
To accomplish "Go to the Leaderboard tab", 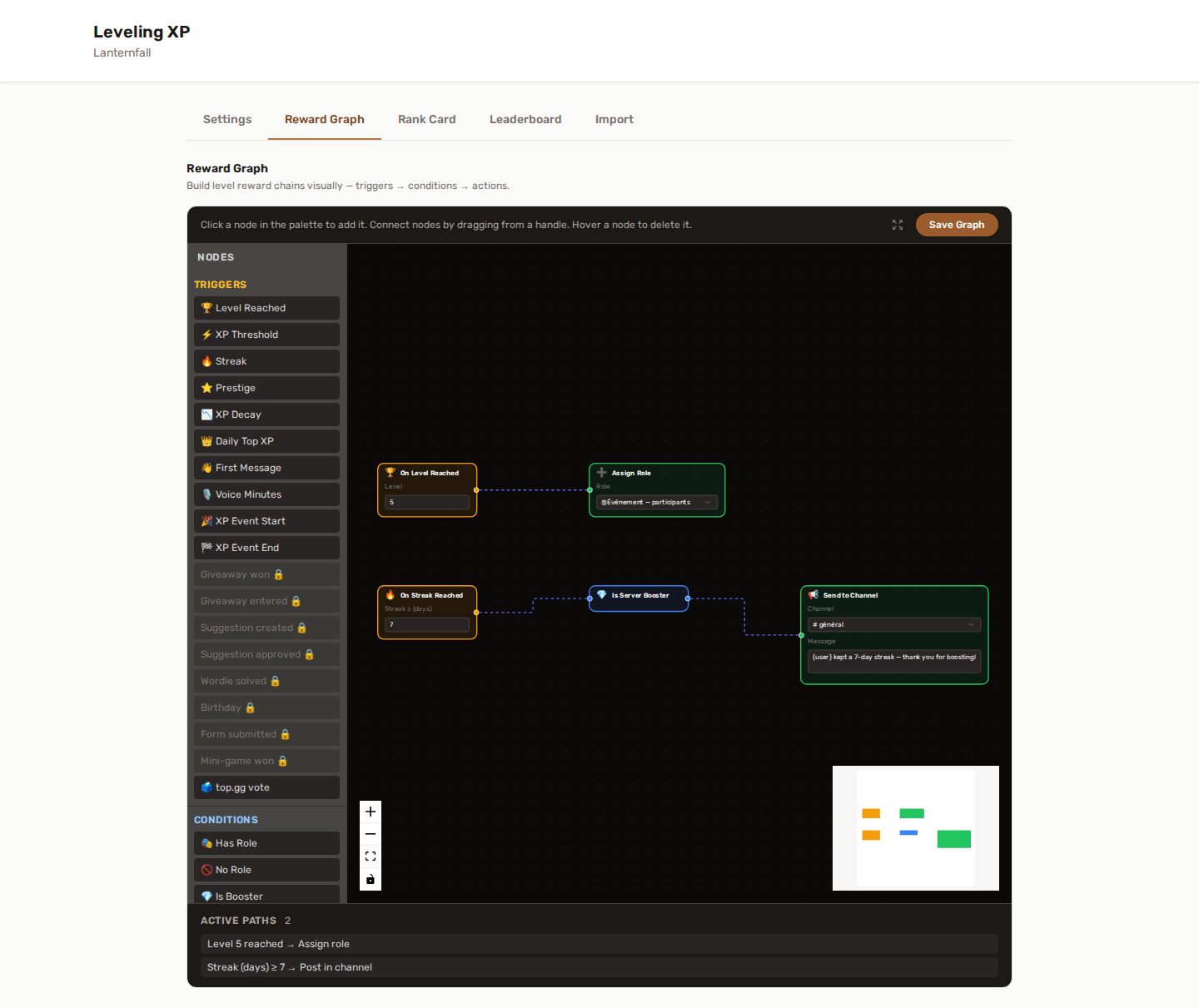I will click(x=525, y=119).
